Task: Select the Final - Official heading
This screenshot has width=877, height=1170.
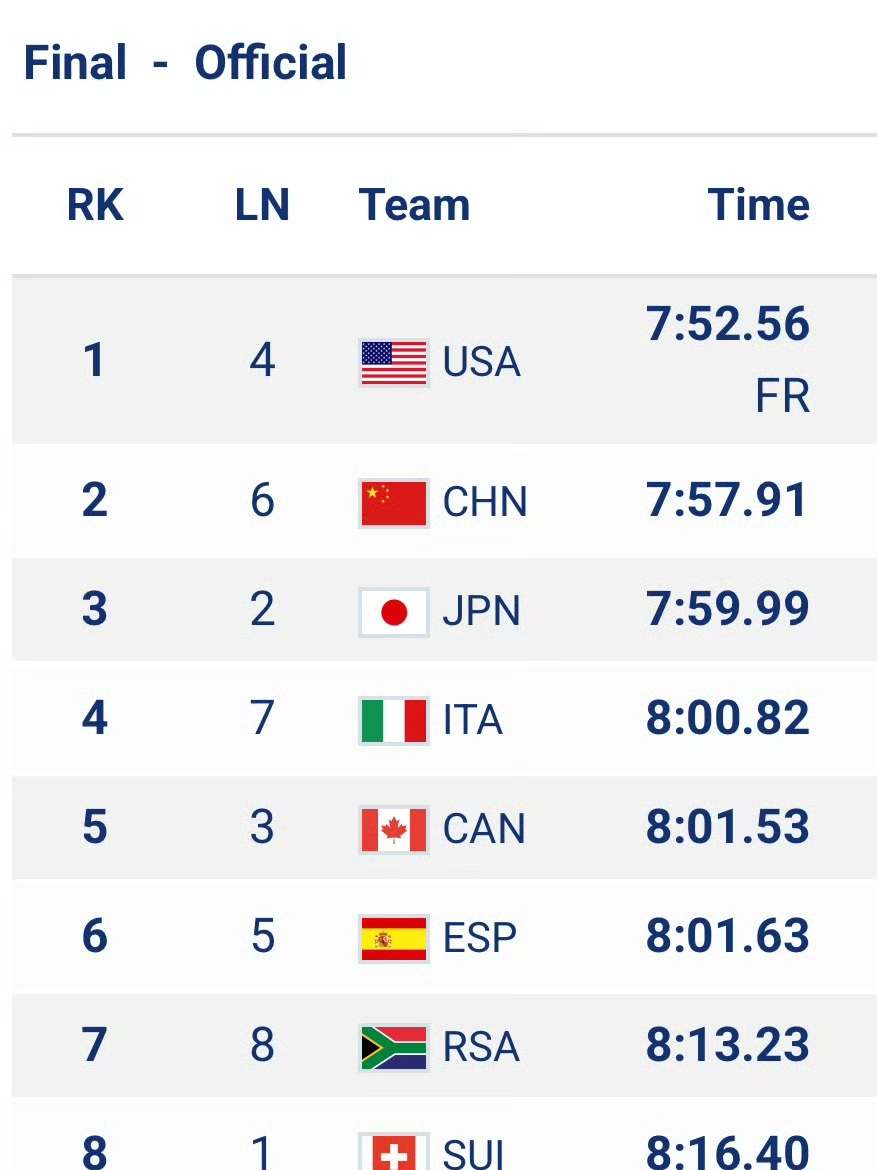Action: (185, 62)
